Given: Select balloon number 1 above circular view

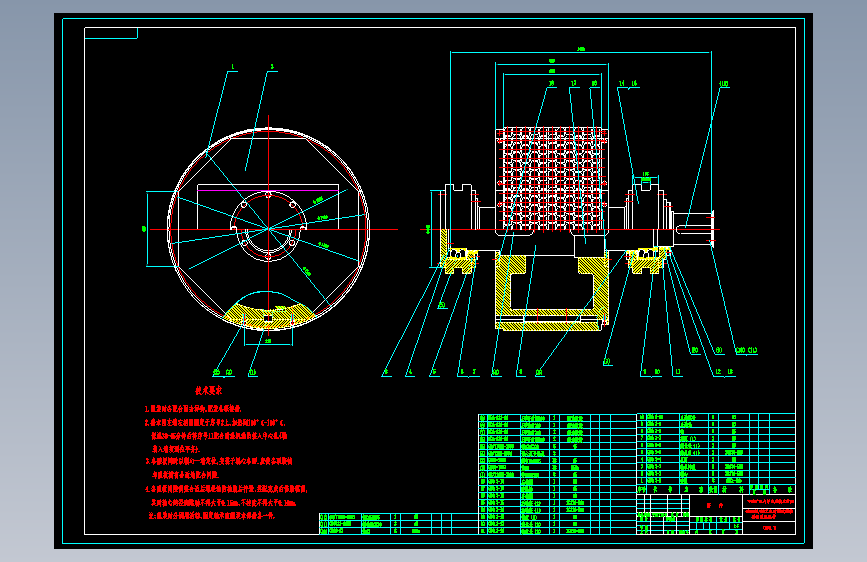Looking at the screenshot, I should point(233,67).
